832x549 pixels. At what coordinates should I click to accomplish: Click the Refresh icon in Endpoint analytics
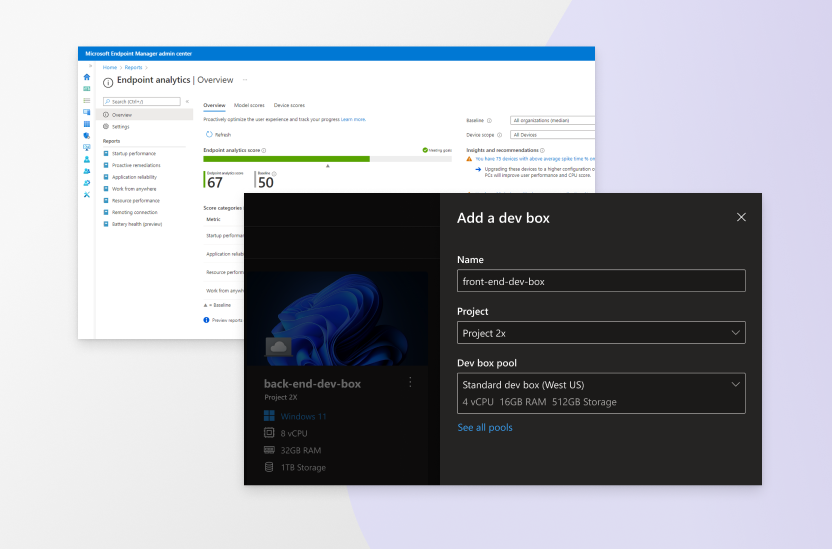tap(208, 134)
